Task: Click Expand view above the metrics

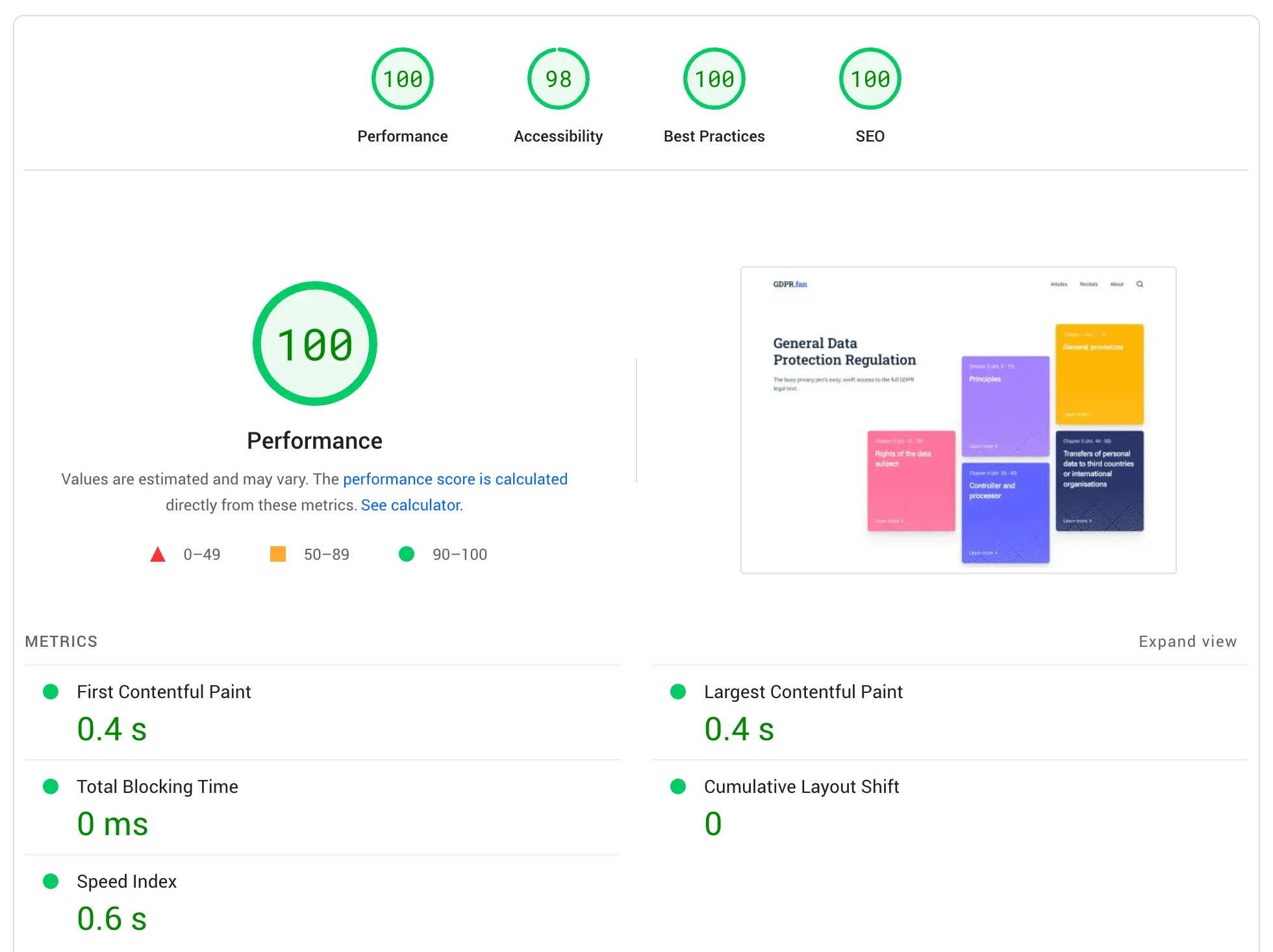Action: click(1187, 642)
